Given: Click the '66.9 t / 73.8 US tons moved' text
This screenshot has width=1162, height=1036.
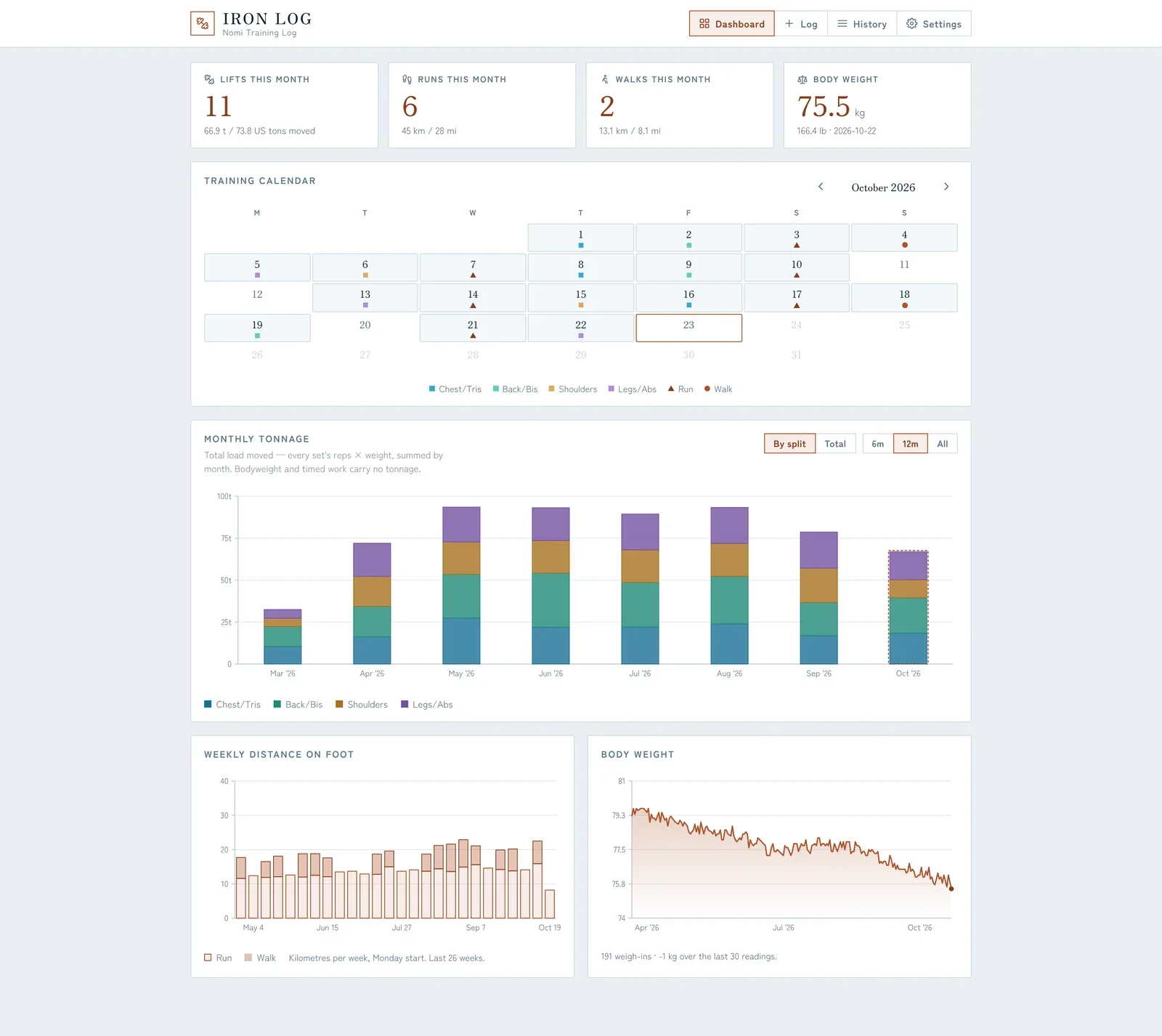Looking at the screenshot, I should [x=260, y=131].
